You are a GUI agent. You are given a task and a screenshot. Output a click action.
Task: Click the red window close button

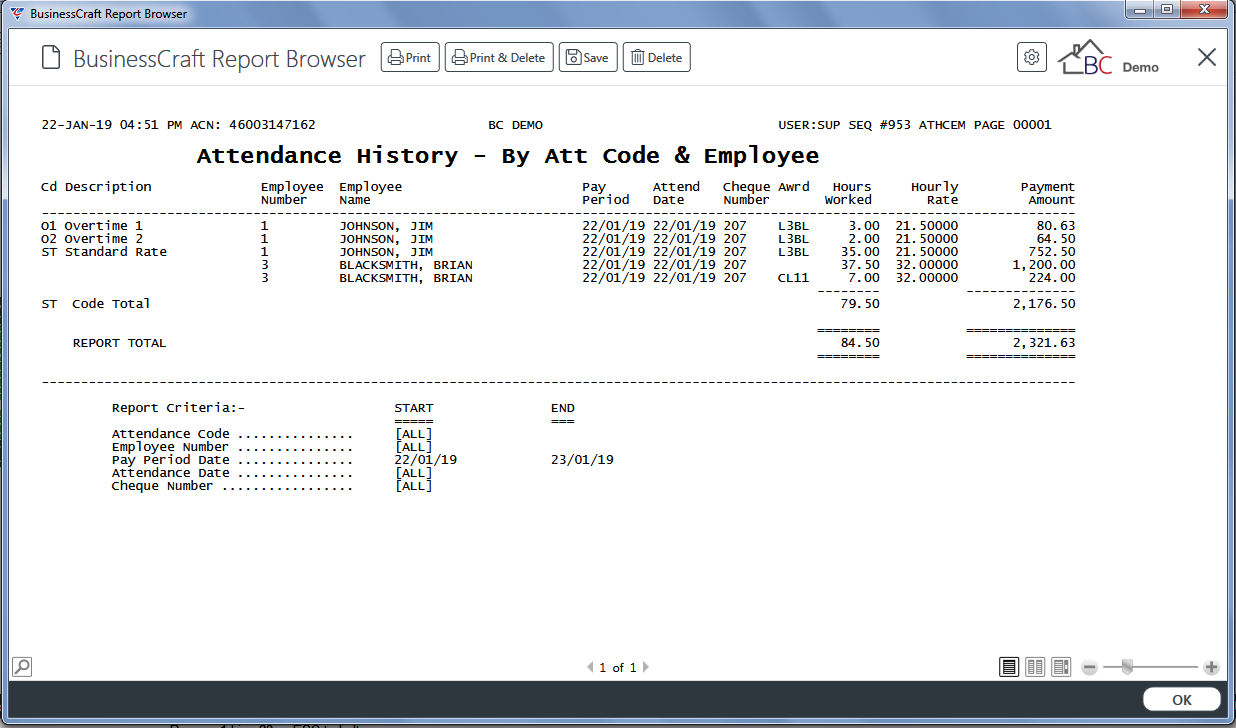coord(1204,10)
